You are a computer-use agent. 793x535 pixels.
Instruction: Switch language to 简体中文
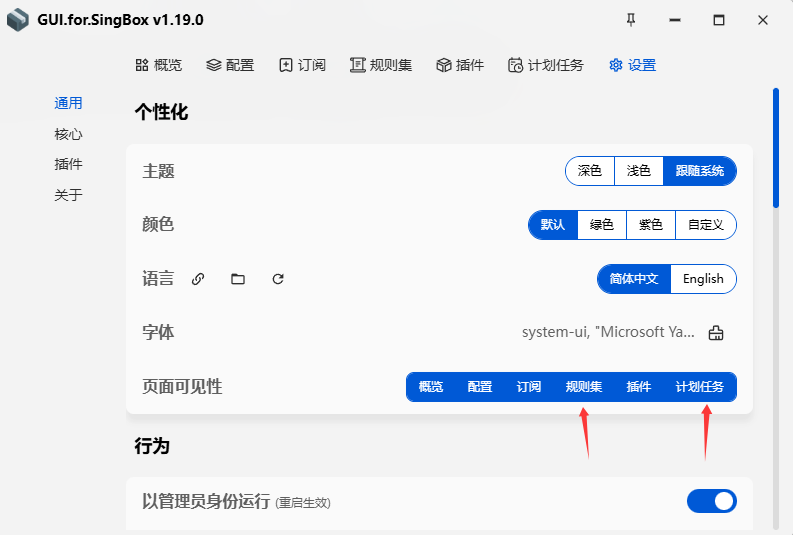[634, 279]
